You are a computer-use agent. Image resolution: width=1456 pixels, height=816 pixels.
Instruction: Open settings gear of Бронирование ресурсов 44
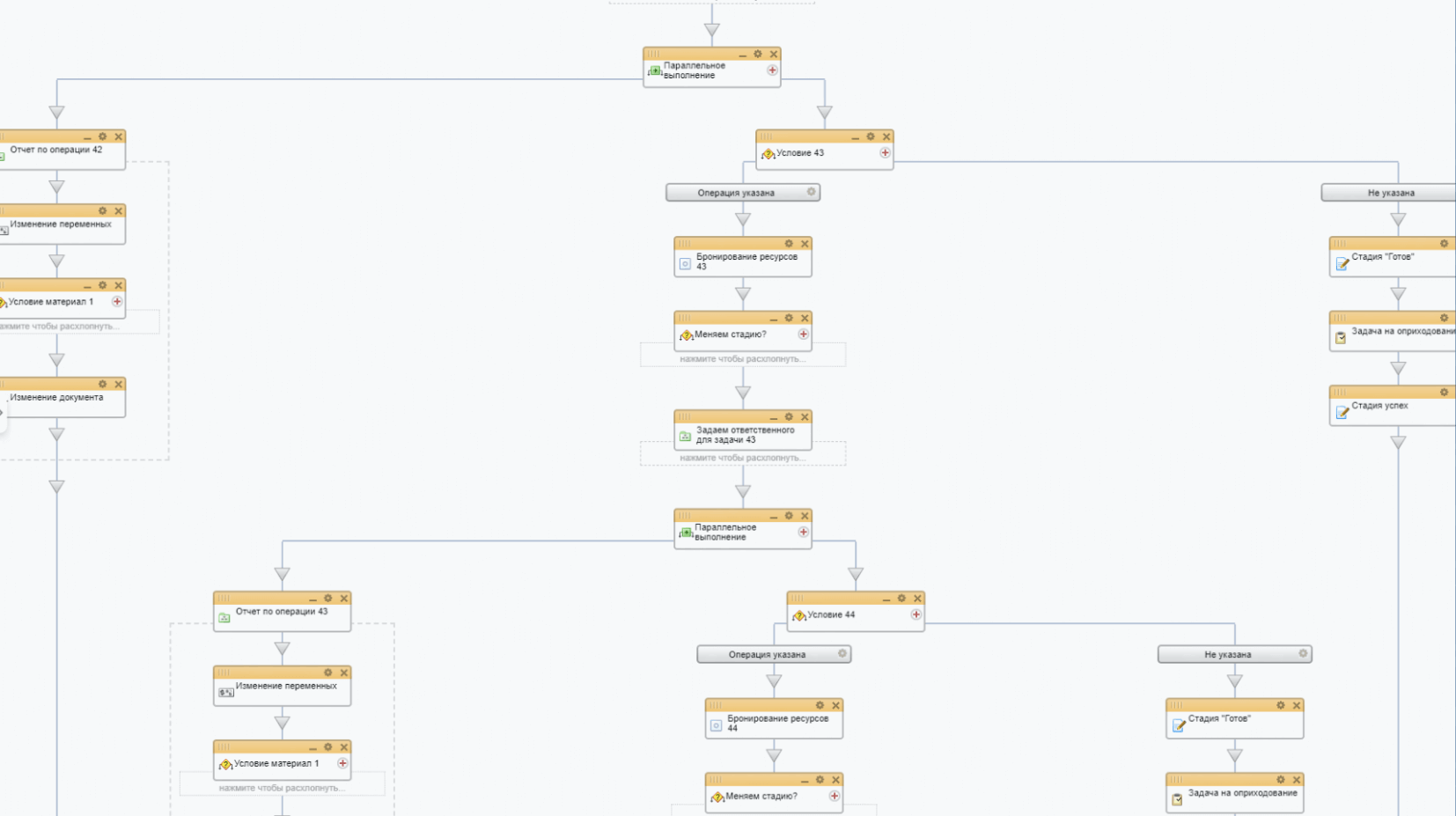click(x=820, y=705)
